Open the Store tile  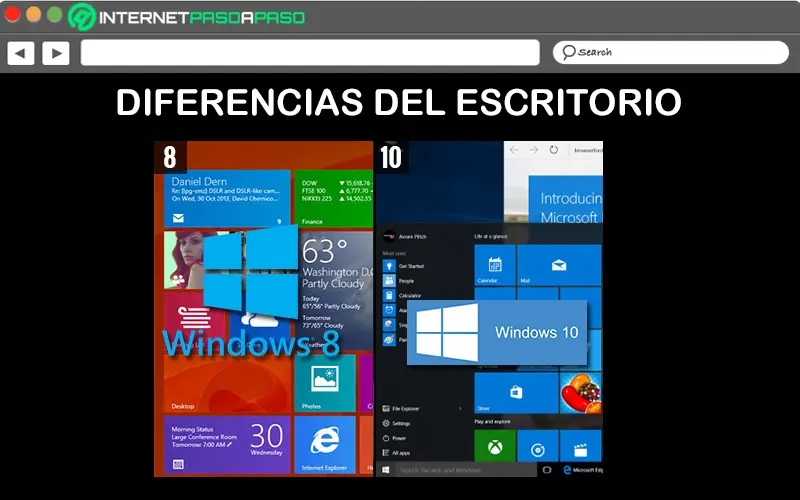pyautogui.click(x=516, y=393)
